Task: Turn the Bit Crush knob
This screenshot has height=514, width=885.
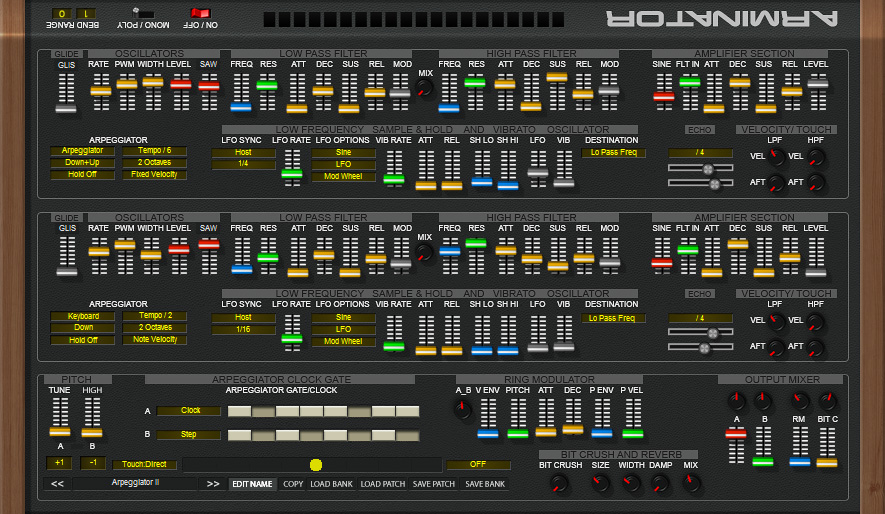Action: click(x=559, y=484)
